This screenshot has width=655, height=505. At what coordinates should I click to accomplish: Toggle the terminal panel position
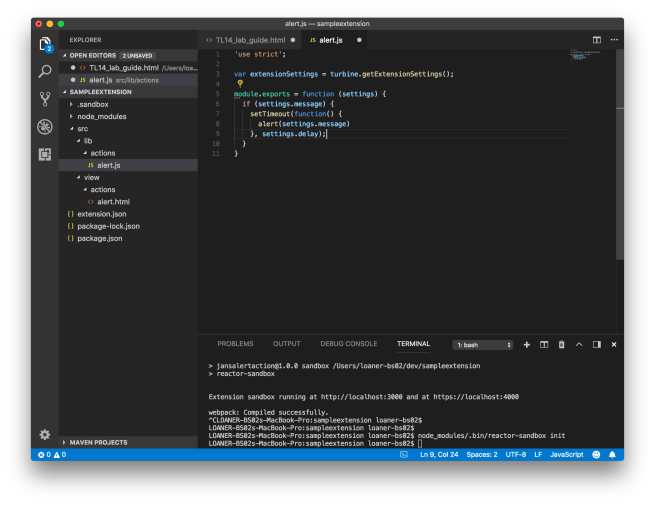[x=597, y=344]
